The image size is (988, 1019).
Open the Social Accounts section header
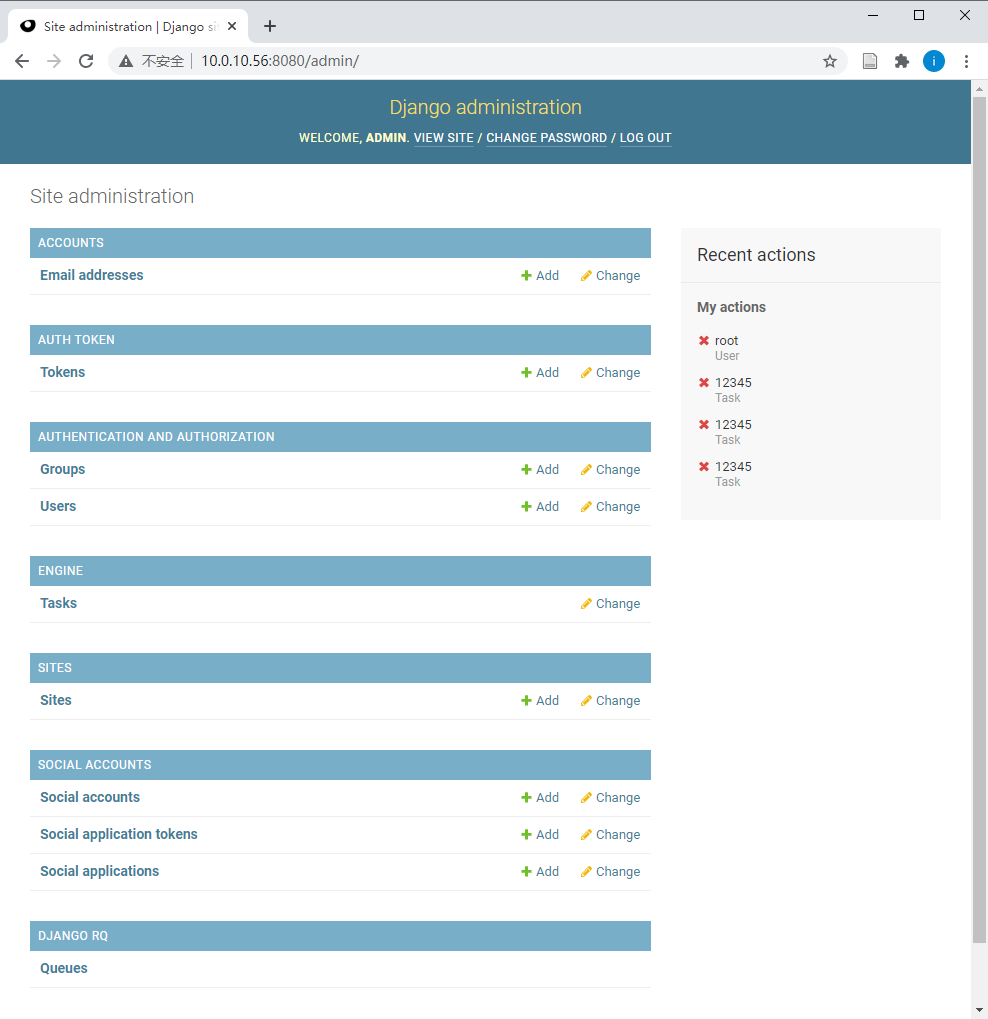(94, 765)
